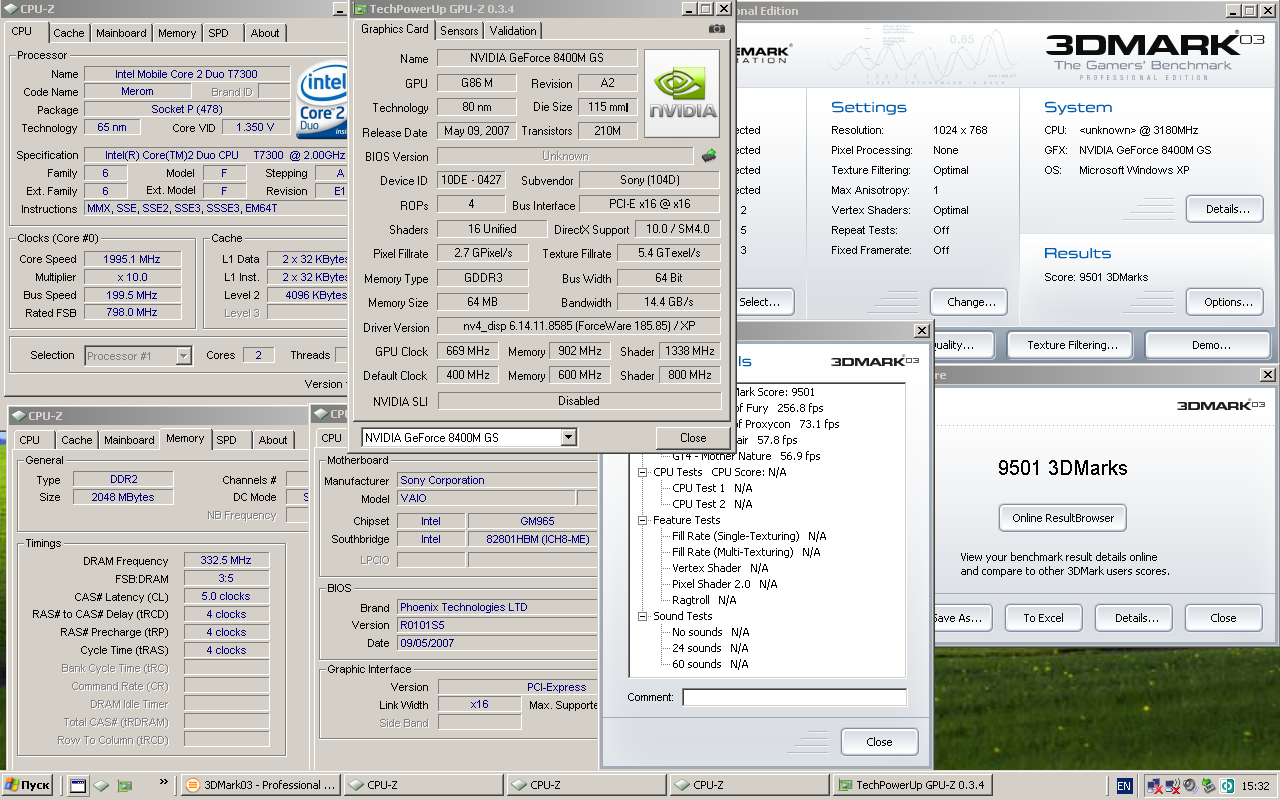Click the green Safely Remove Hardware tray icon
Screen dimensions: 1280x800
click(x=1208, y=786)
